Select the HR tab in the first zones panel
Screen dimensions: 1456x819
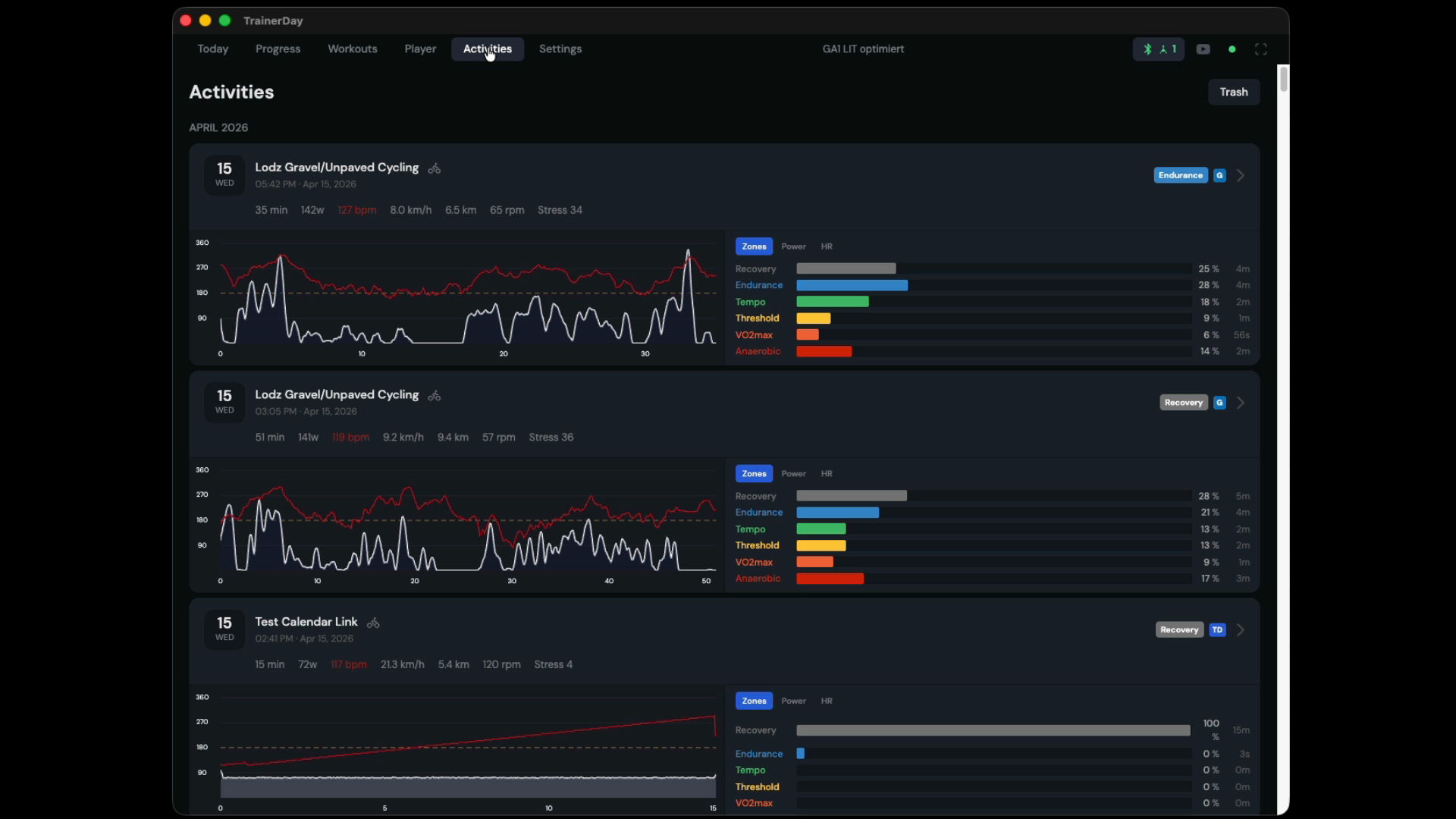(x=827, y=246)
